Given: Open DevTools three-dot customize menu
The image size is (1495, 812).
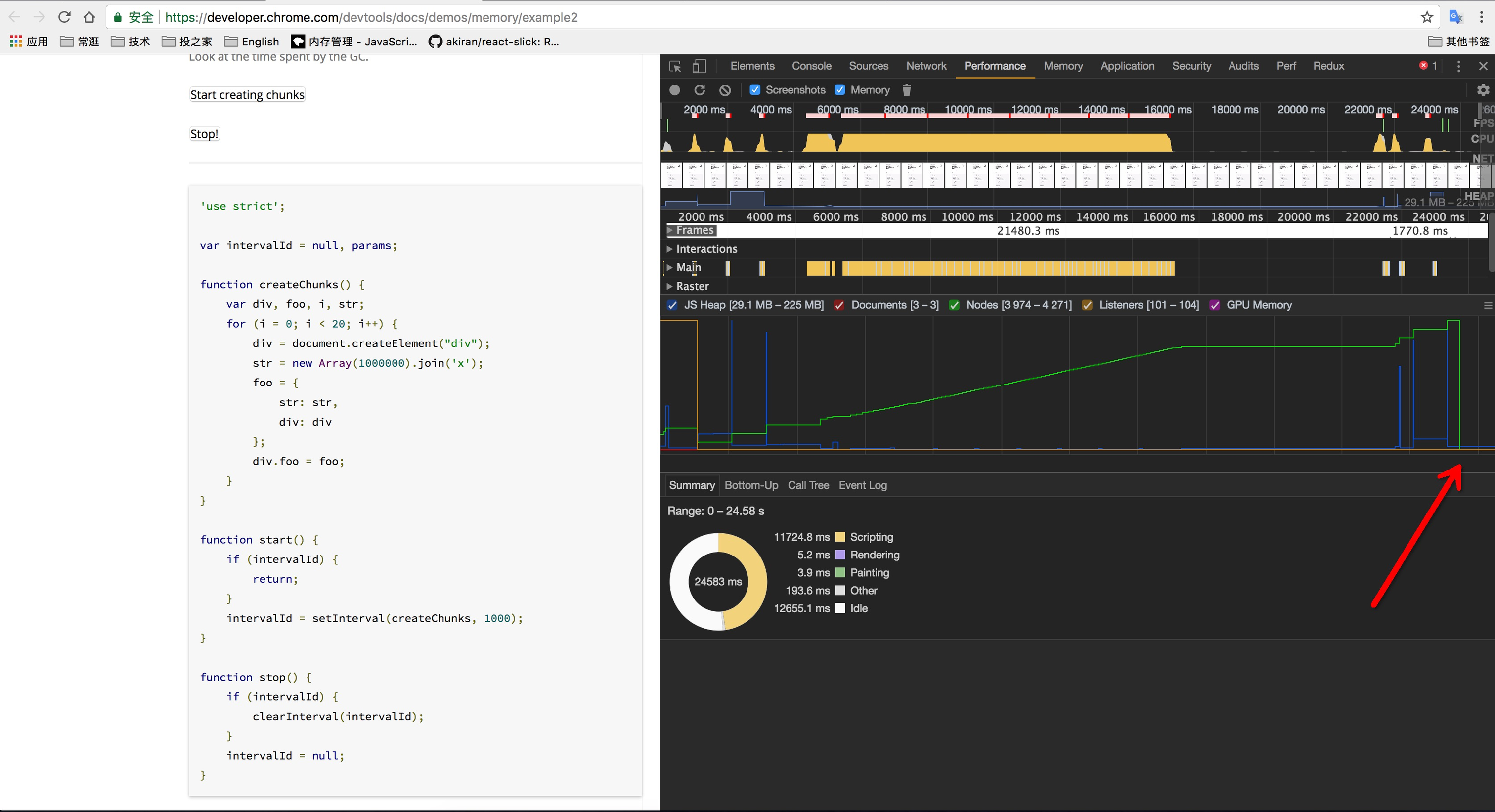Looking at the screenshot, I should 1458,66.
